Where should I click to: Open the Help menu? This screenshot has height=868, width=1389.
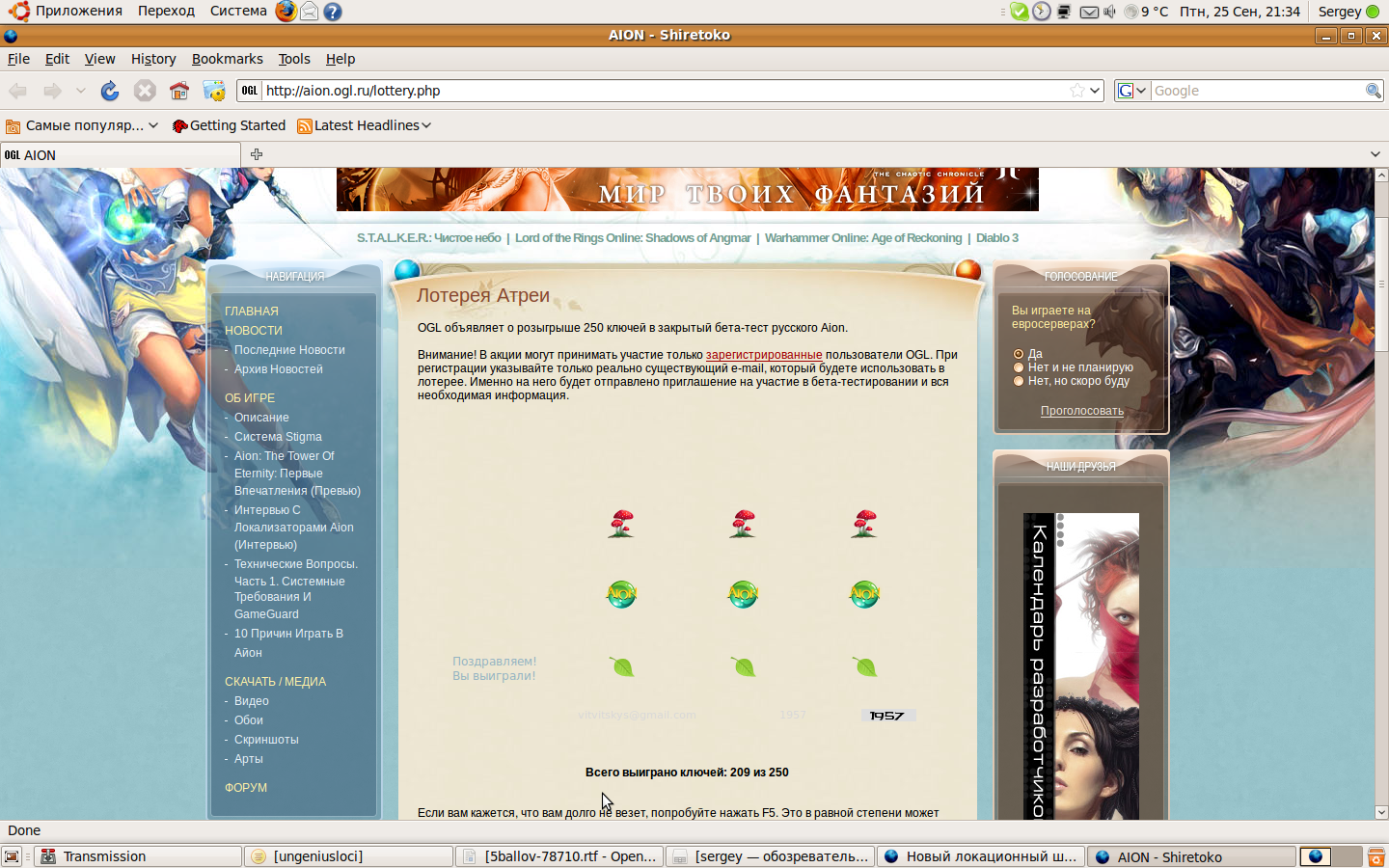pos(340,59)
